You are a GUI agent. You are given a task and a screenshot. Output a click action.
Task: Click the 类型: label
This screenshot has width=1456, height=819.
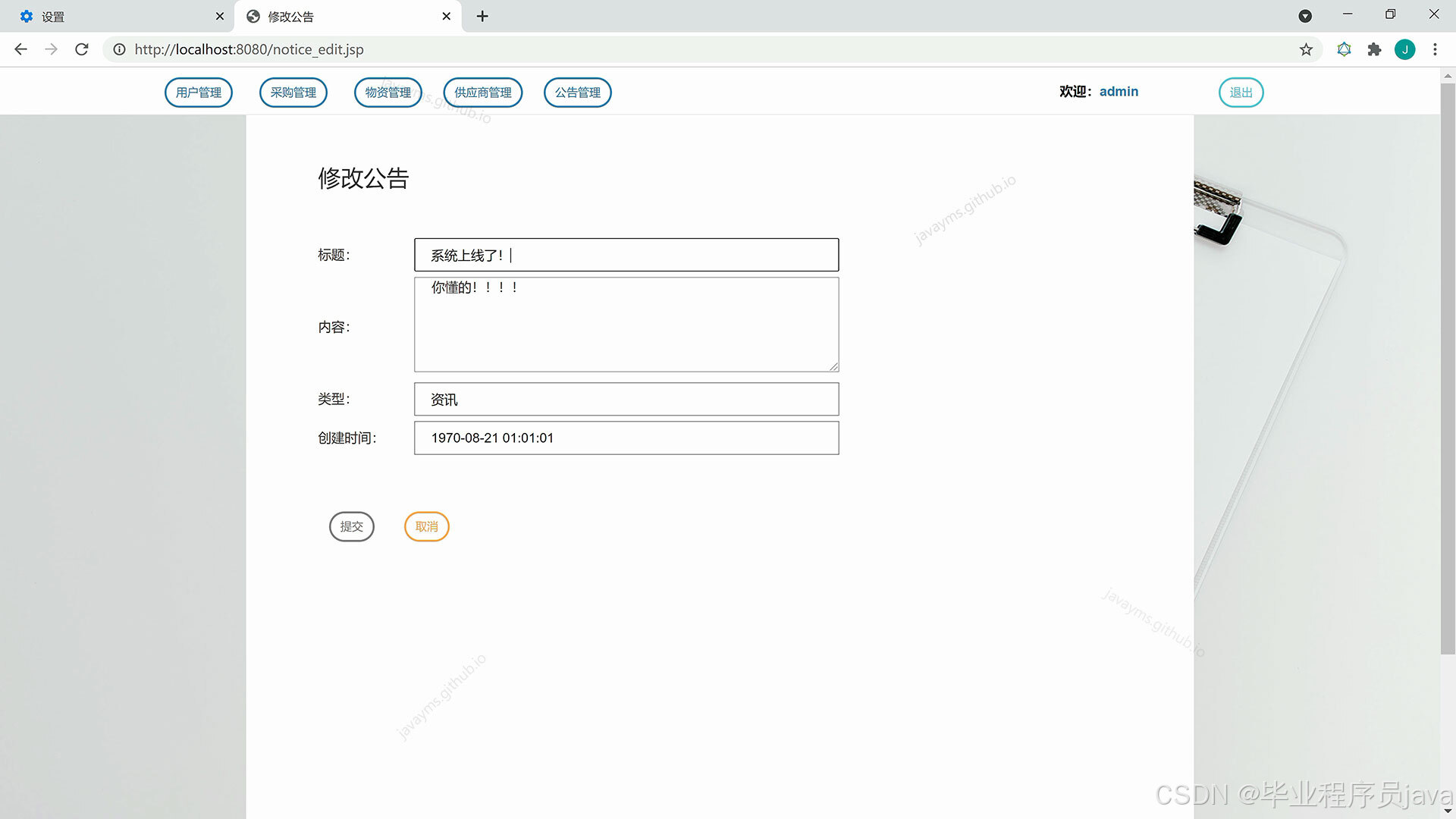(334, 399)
